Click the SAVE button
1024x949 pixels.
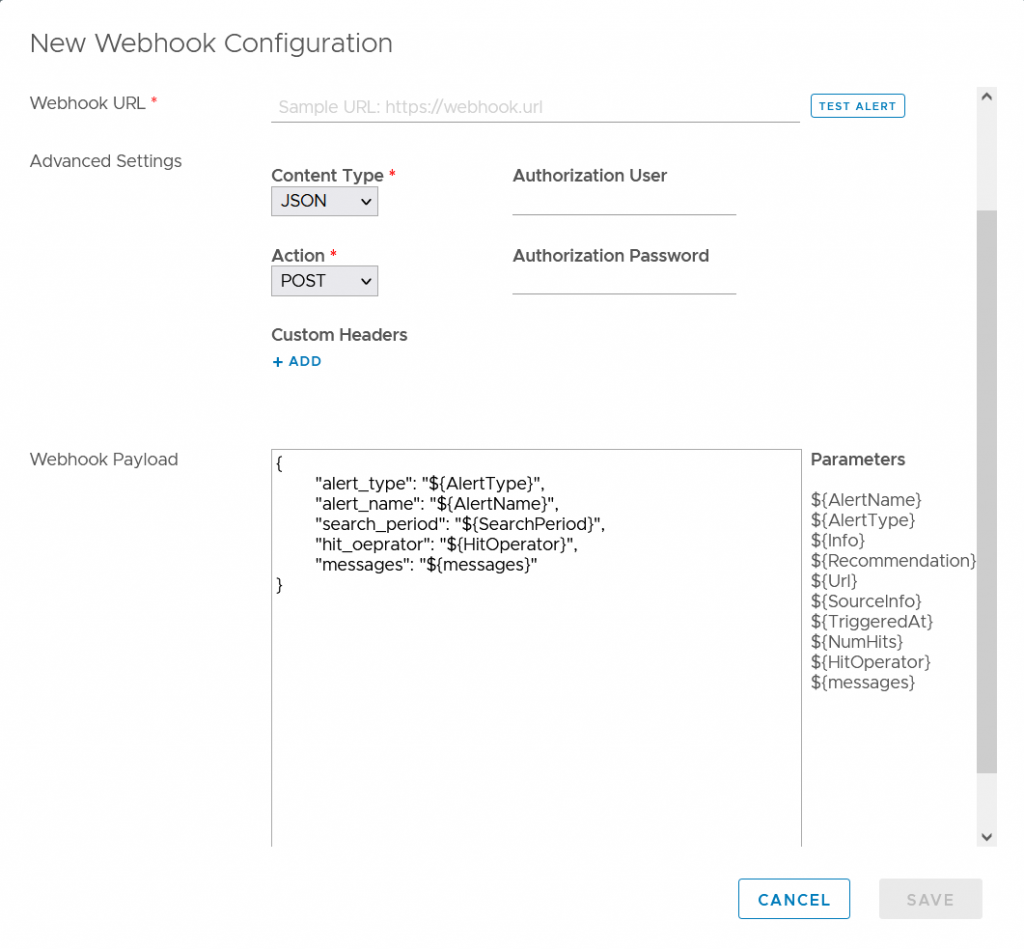pos(930,899)
